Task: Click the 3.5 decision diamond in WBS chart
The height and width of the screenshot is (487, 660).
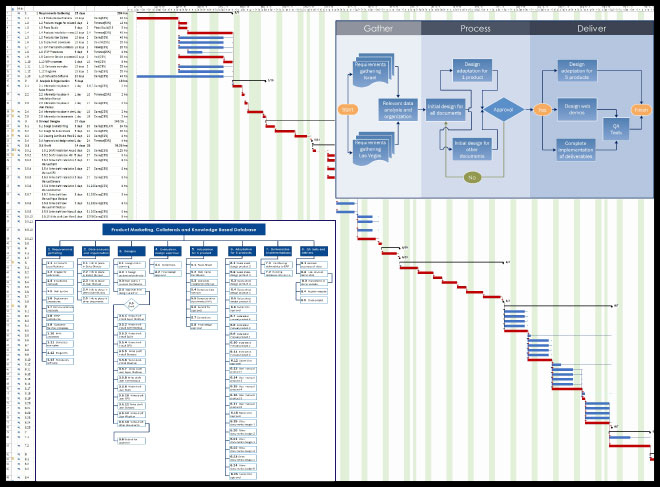Action: [131, 304]
